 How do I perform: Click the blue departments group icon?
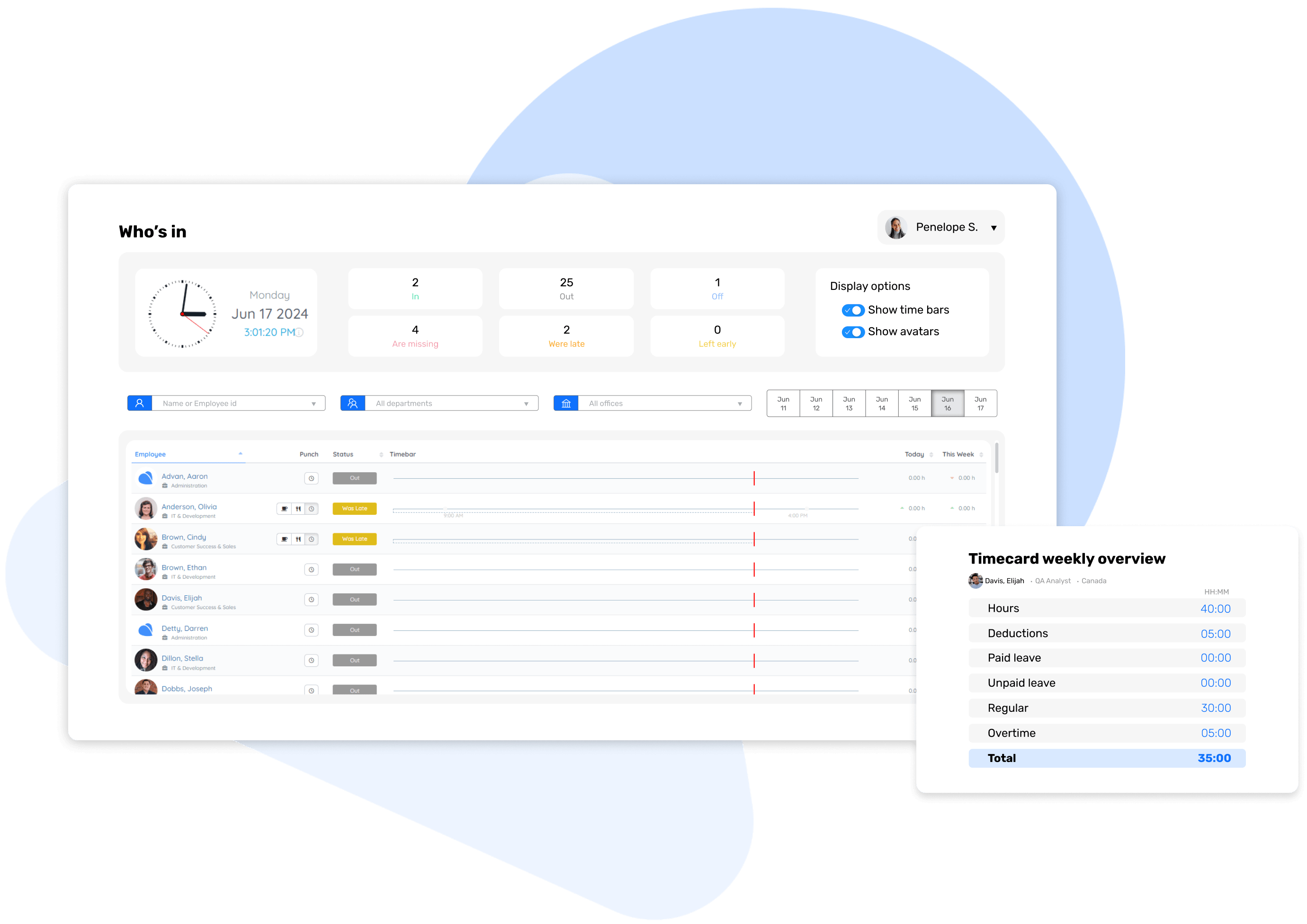coord(352,403)
